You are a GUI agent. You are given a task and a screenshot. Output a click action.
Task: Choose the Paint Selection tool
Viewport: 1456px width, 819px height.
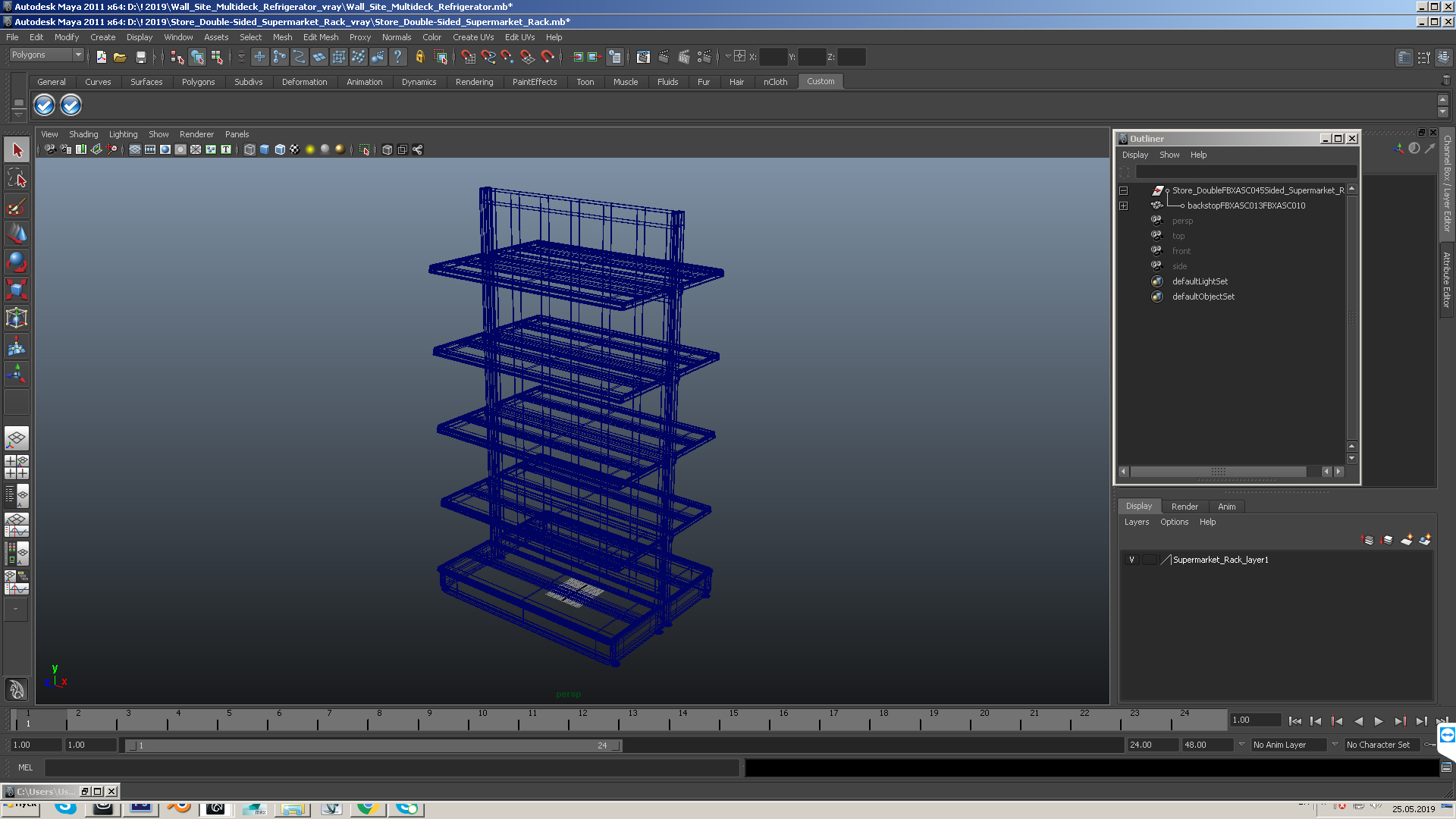(17, 206)
